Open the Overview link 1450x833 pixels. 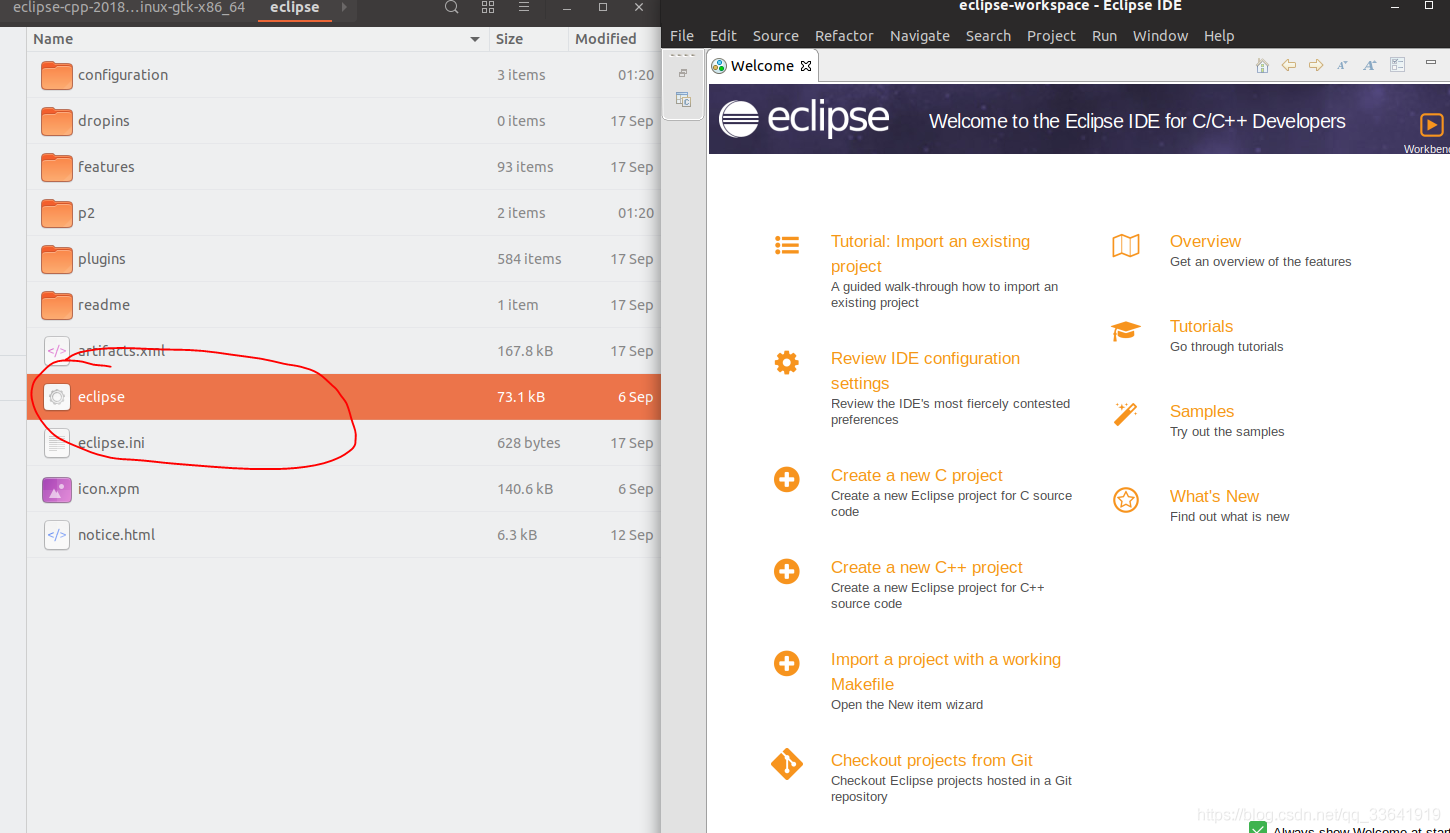click(x=1205, y=241)
